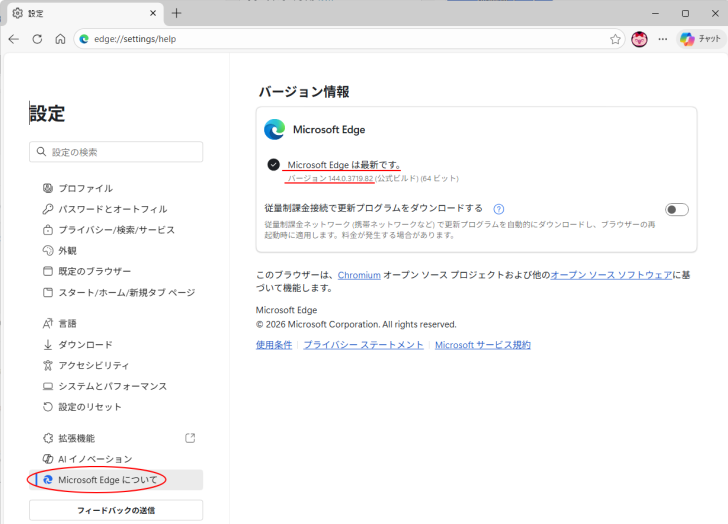Viewport: 728px width, 524px height.
Task: Open Copilot チャット button
Action: [x=701, y=39]
